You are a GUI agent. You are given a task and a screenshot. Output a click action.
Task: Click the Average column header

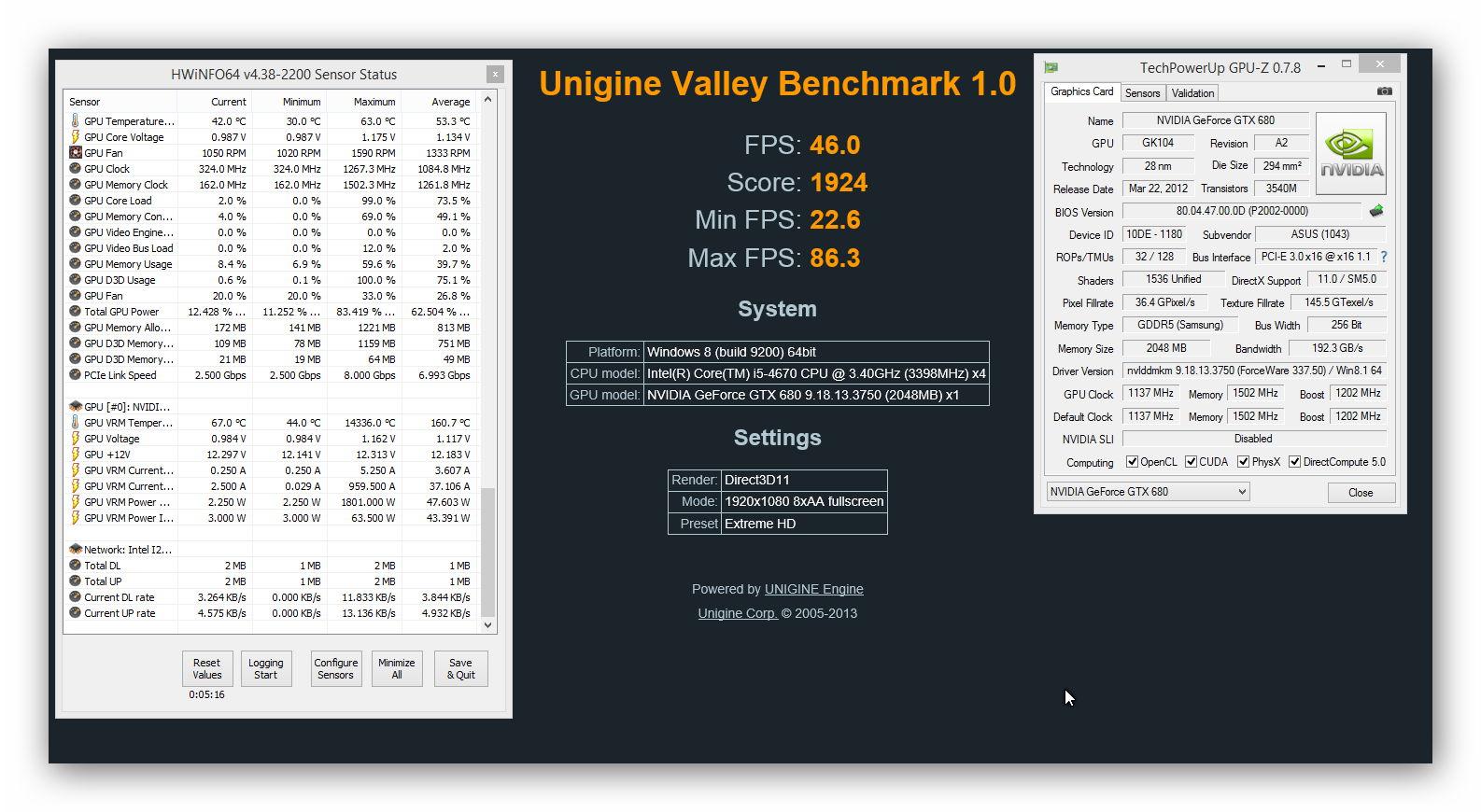(x=438, y=102)
